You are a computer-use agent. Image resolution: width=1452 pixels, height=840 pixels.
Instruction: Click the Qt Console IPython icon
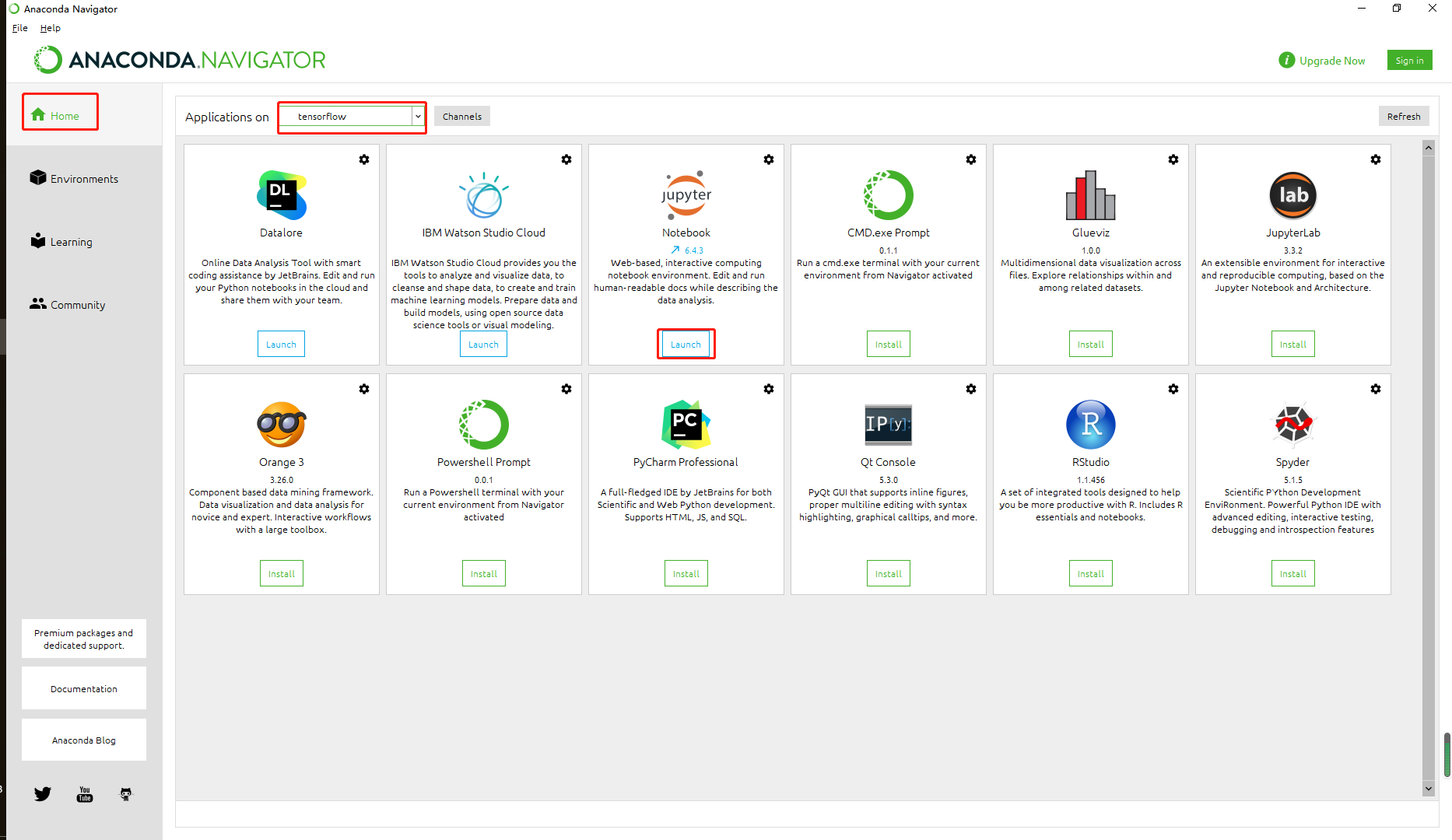889,425
